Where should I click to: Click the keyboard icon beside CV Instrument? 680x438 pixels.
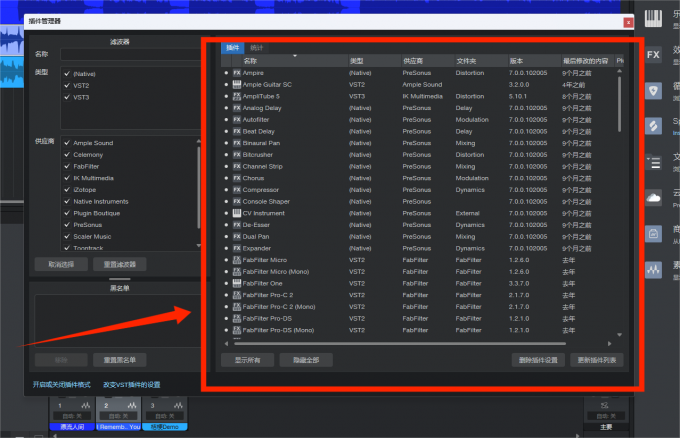coord(237,213)
